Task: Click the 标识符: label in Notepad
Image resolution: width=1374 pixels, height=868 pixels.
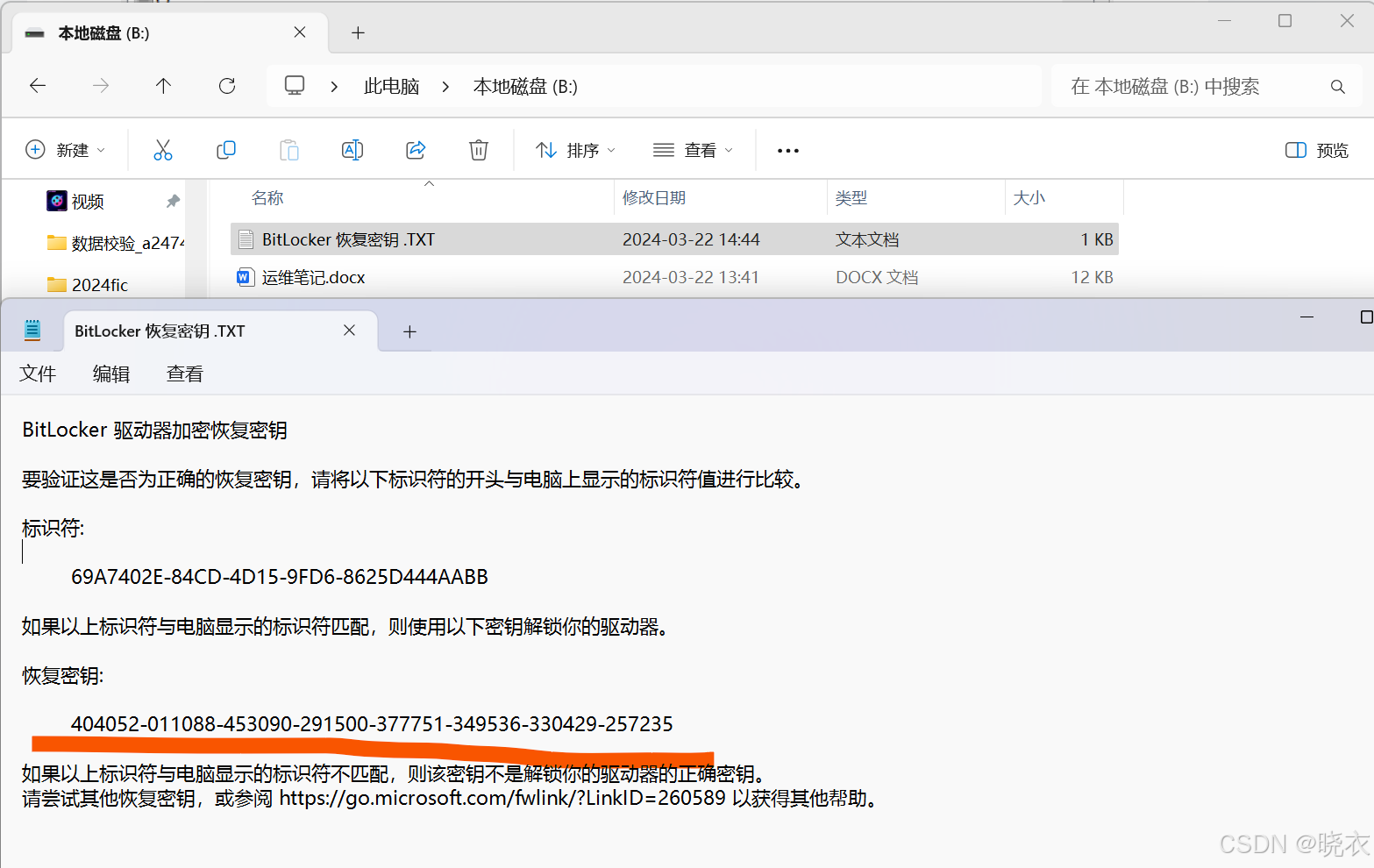Action: point(53,528)
